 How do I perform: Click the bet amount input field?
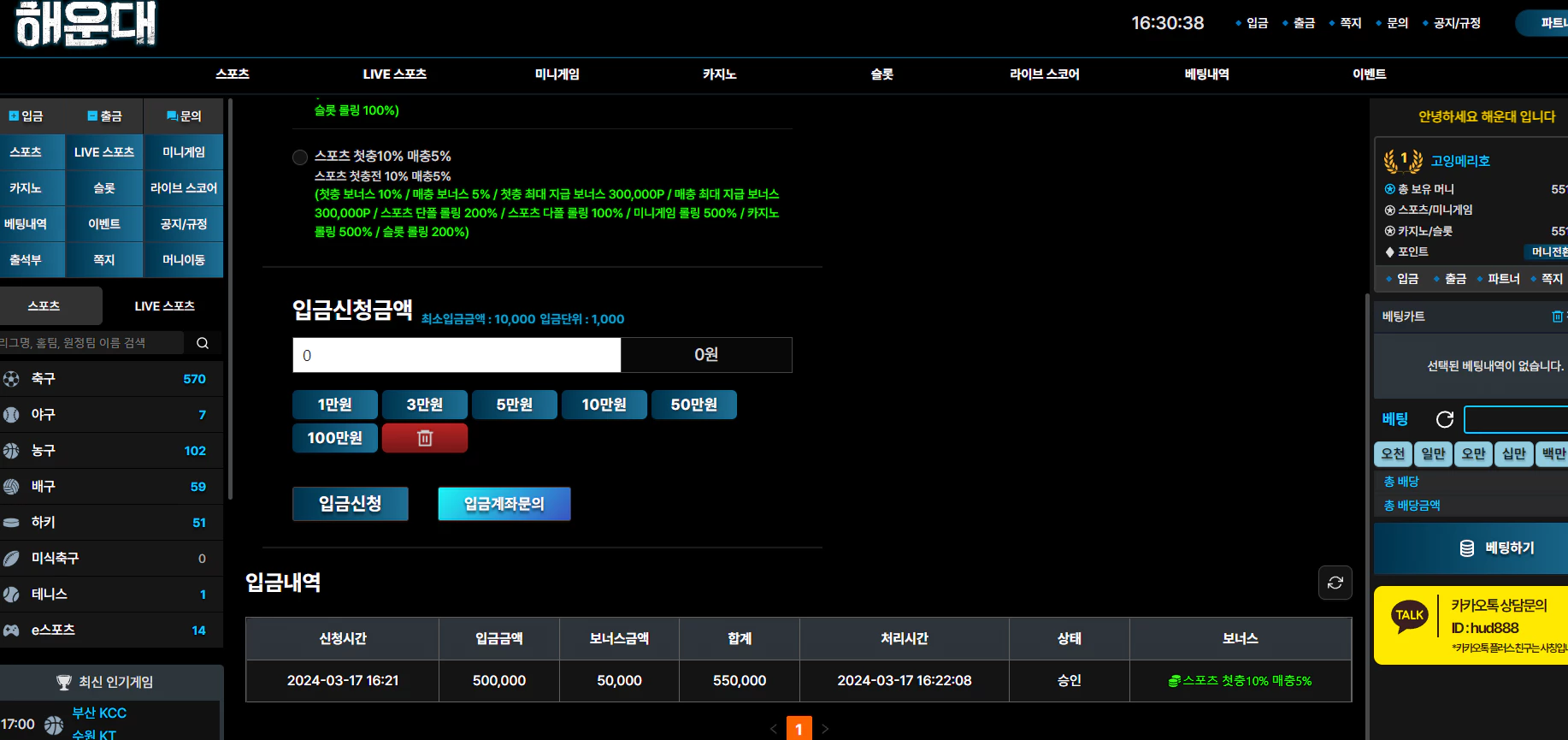click(x=1516, y=420)
